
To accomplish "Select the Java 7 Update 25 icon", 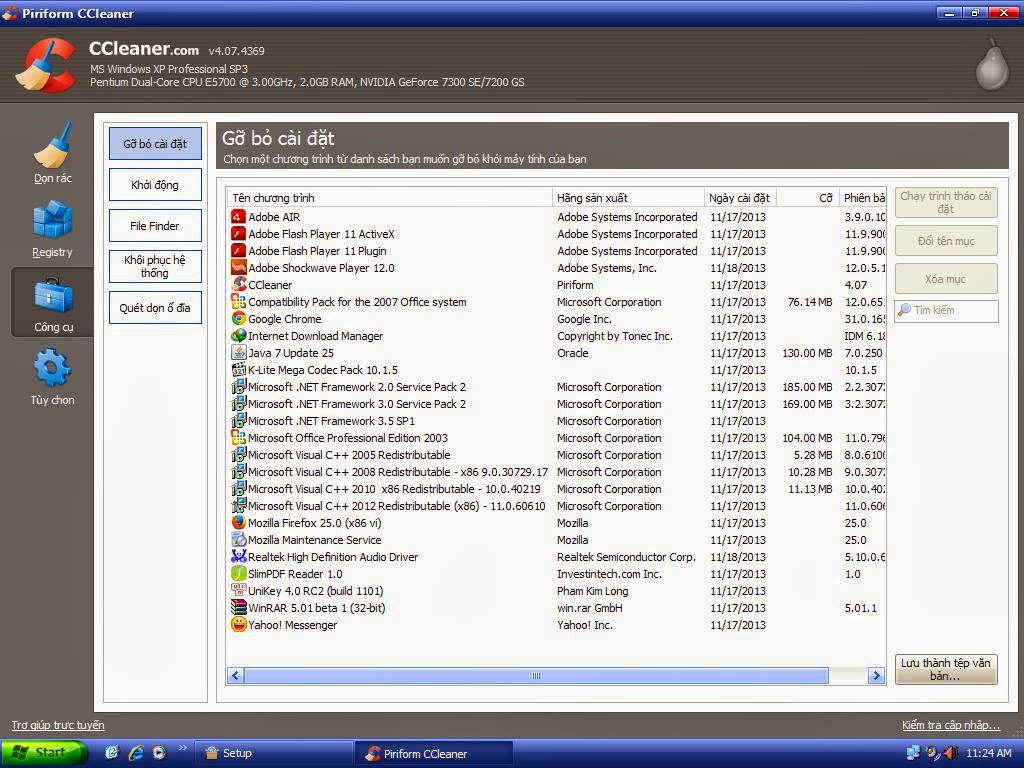I will 238,352.
